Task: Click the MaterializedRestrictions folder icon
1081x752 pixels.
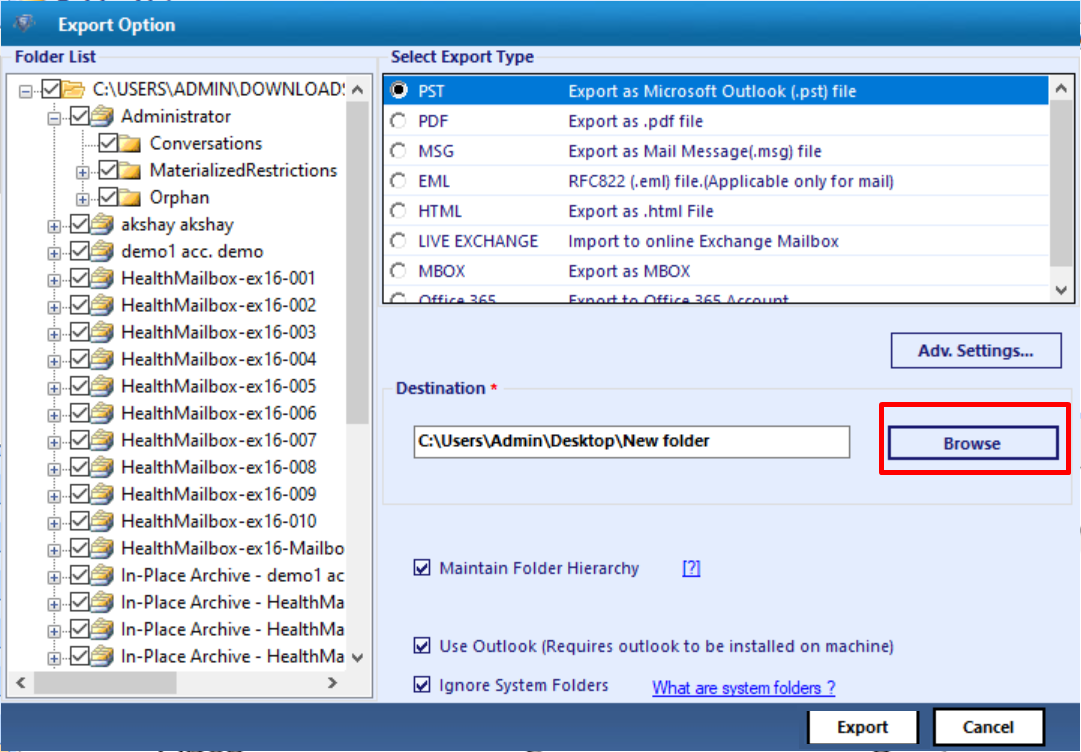Action: point(132,171)
